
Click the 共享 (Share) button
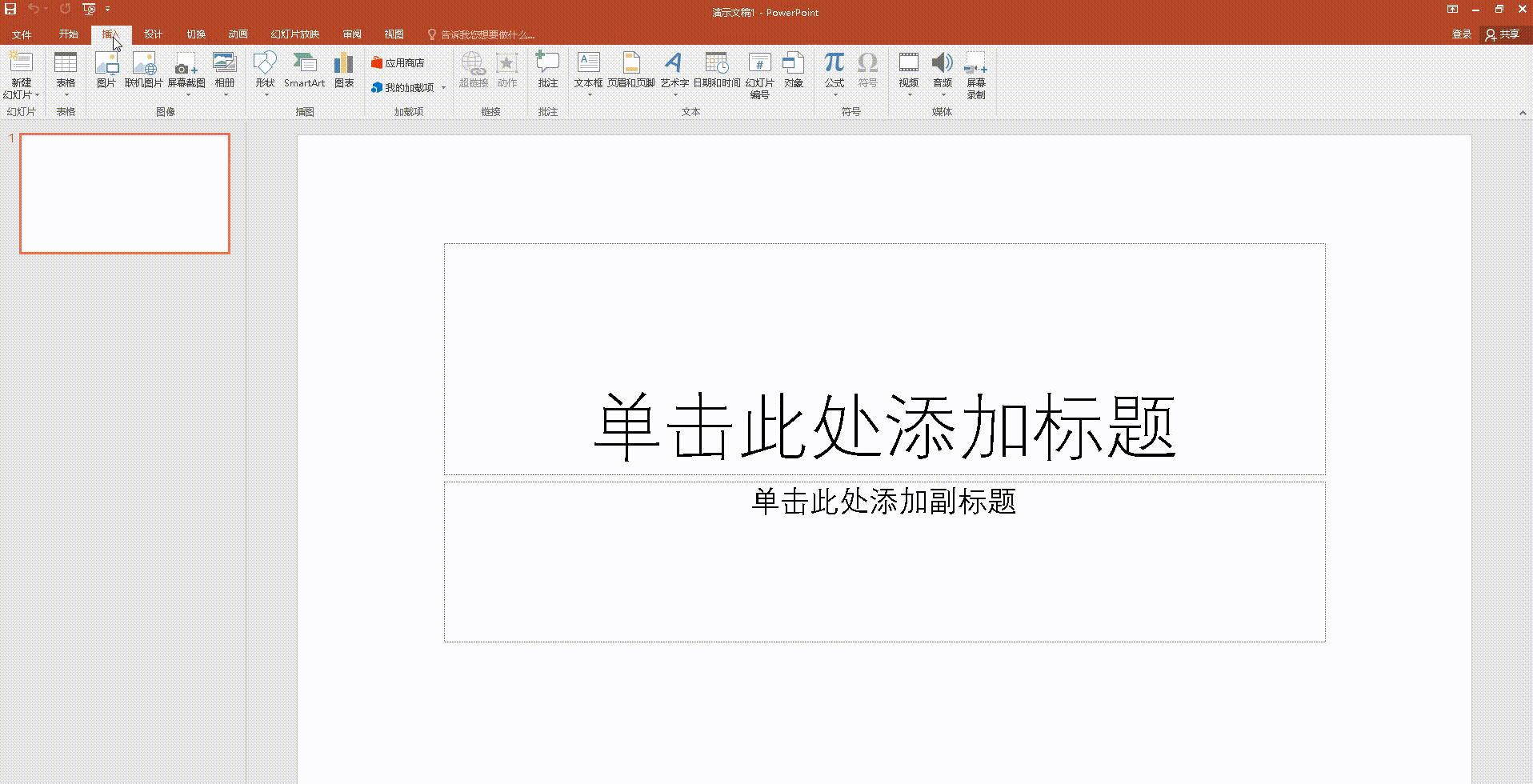[x=1503, y=34]
